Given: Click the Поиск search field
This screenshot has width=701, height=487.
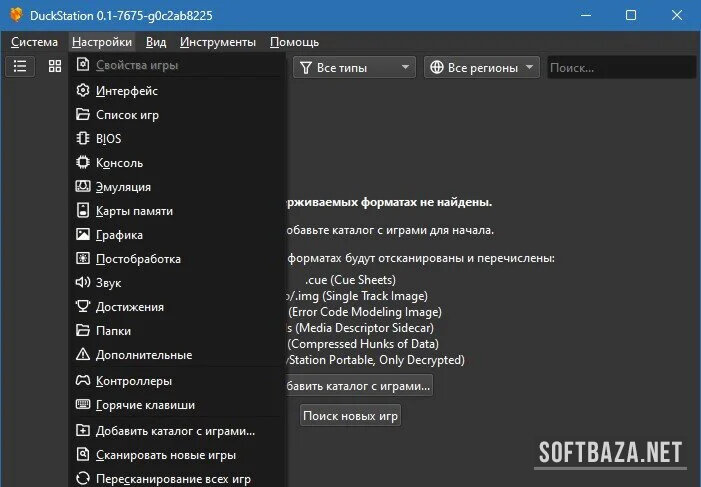Looking at the screenshot, I should 621,68.
